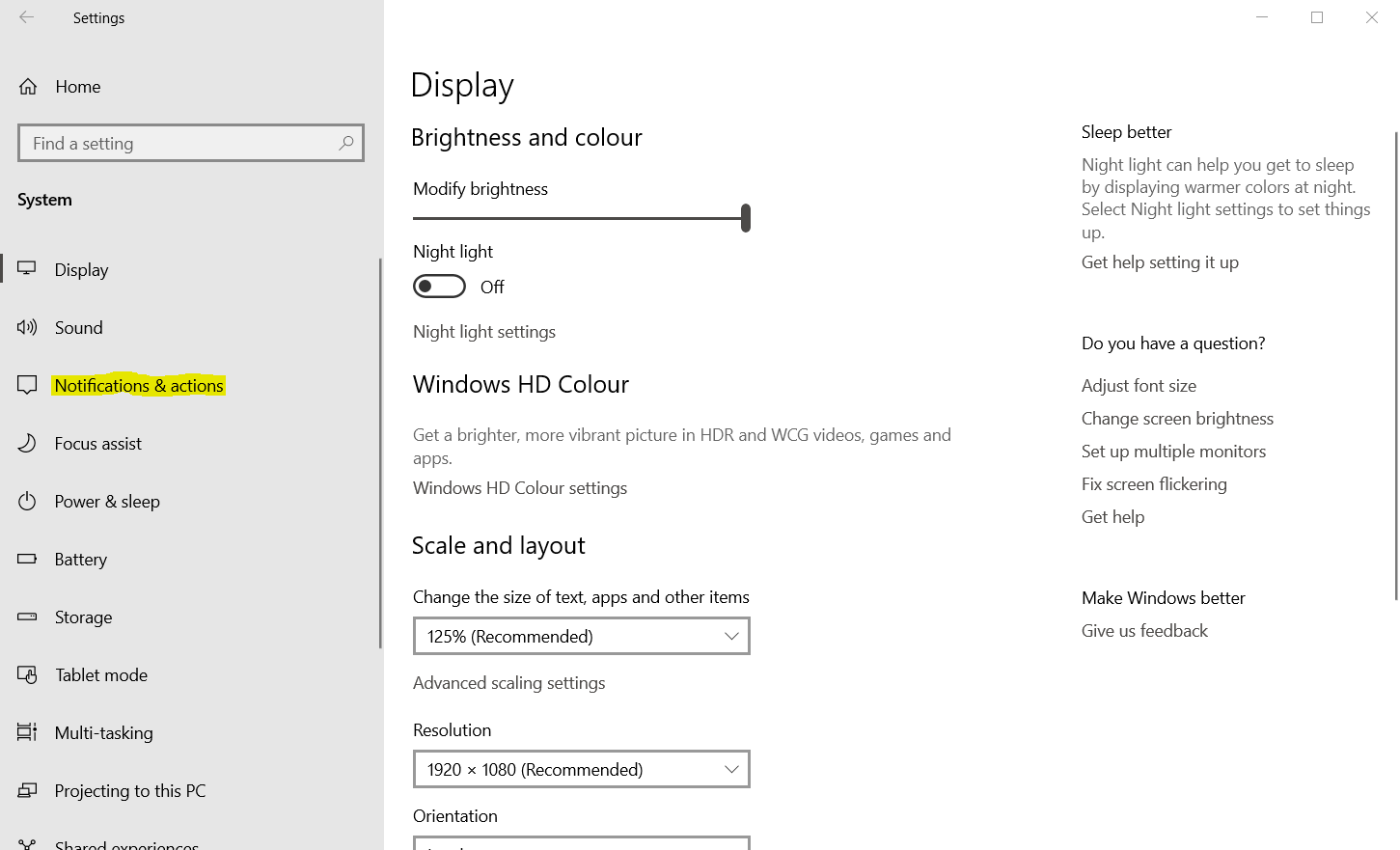Open Night light settings link
Viewport: 1400px width, 850px height.
click(484, 332)
